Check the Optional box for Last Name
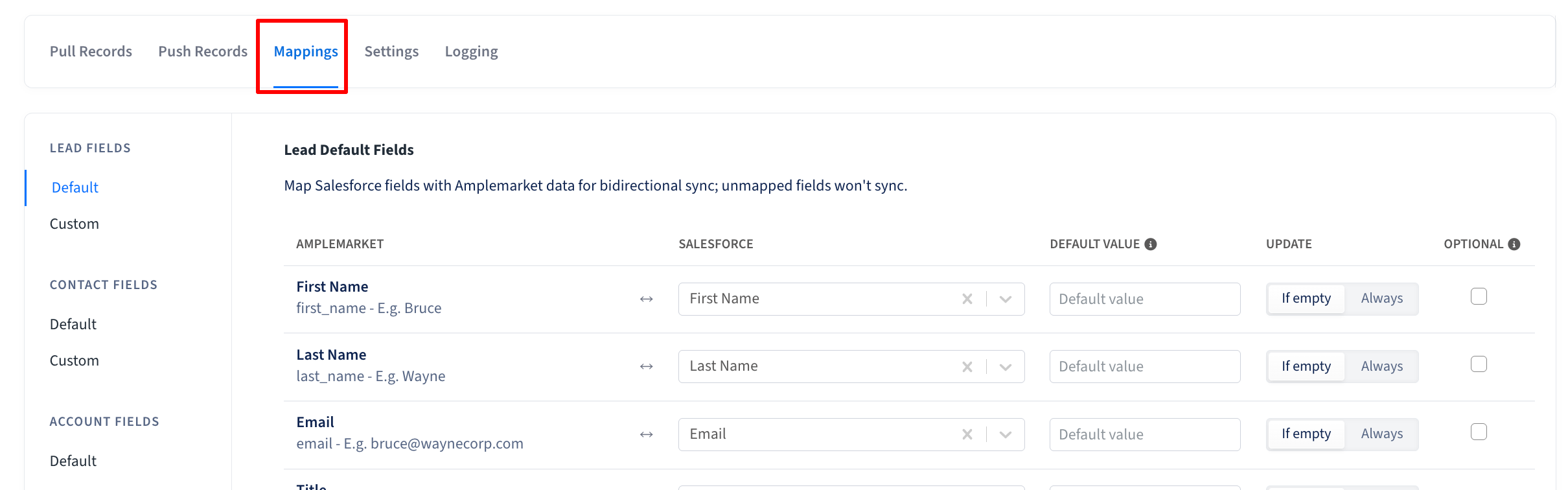Viewport: 1568px width, 490px height. [1479, 364]
